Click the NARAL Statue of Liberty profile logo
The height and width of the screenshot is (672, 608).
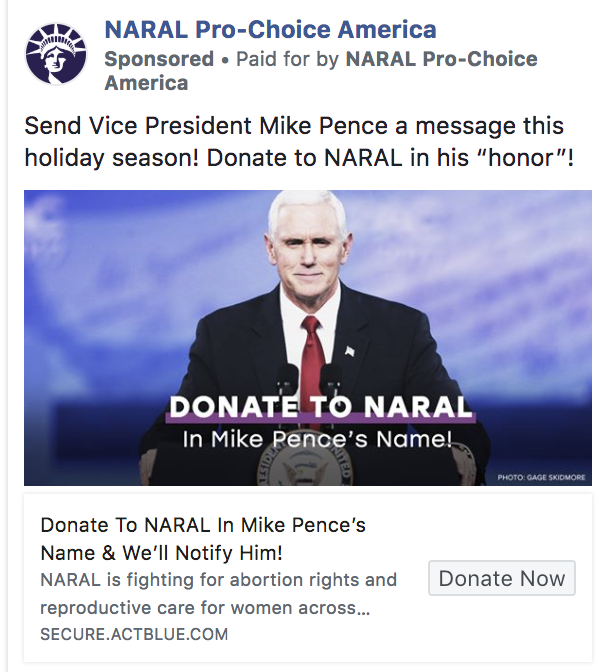pyautogui.click(x=56, y=54)
